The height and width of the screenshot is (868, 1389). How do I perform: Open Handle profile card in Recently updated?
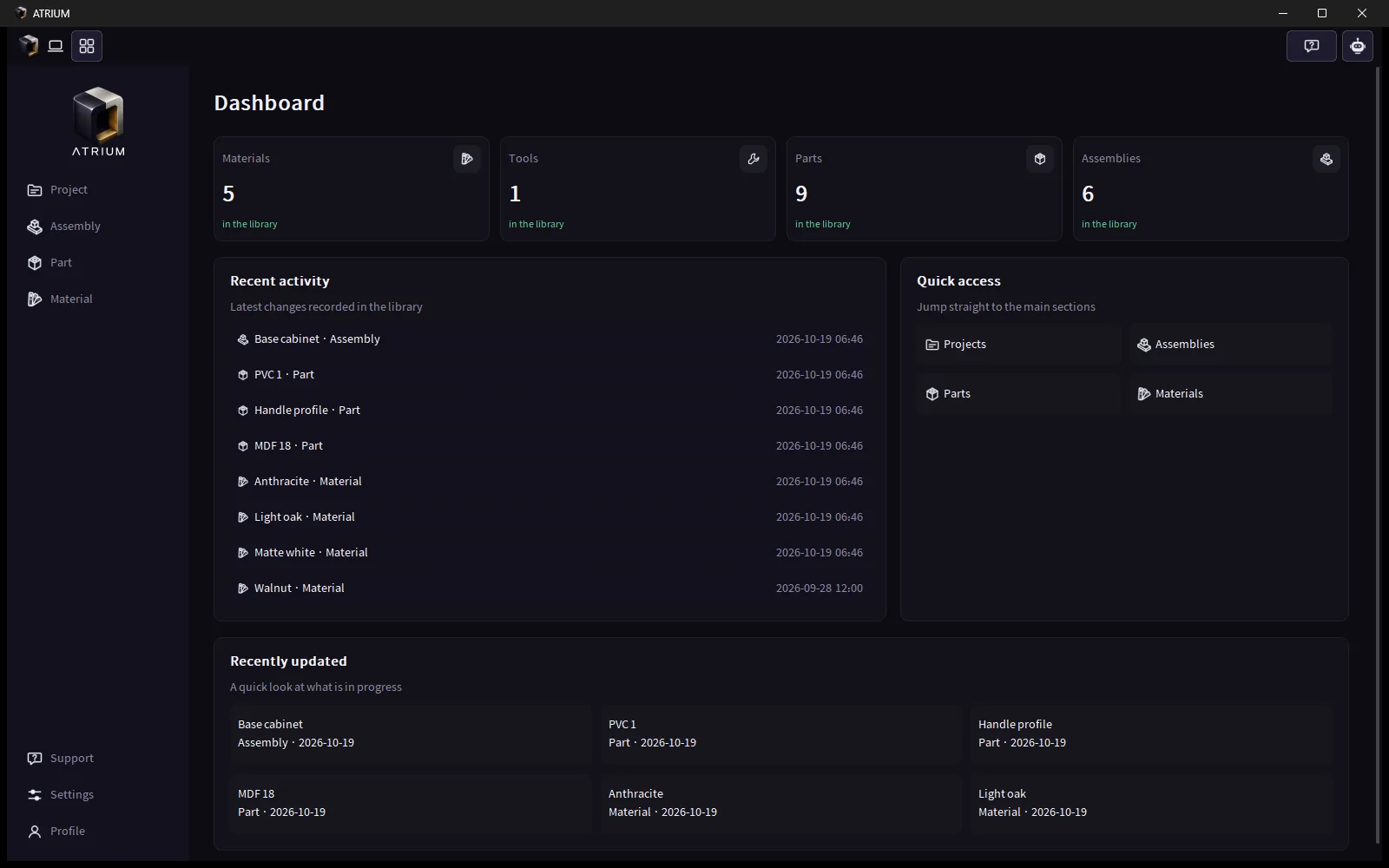1151,733
